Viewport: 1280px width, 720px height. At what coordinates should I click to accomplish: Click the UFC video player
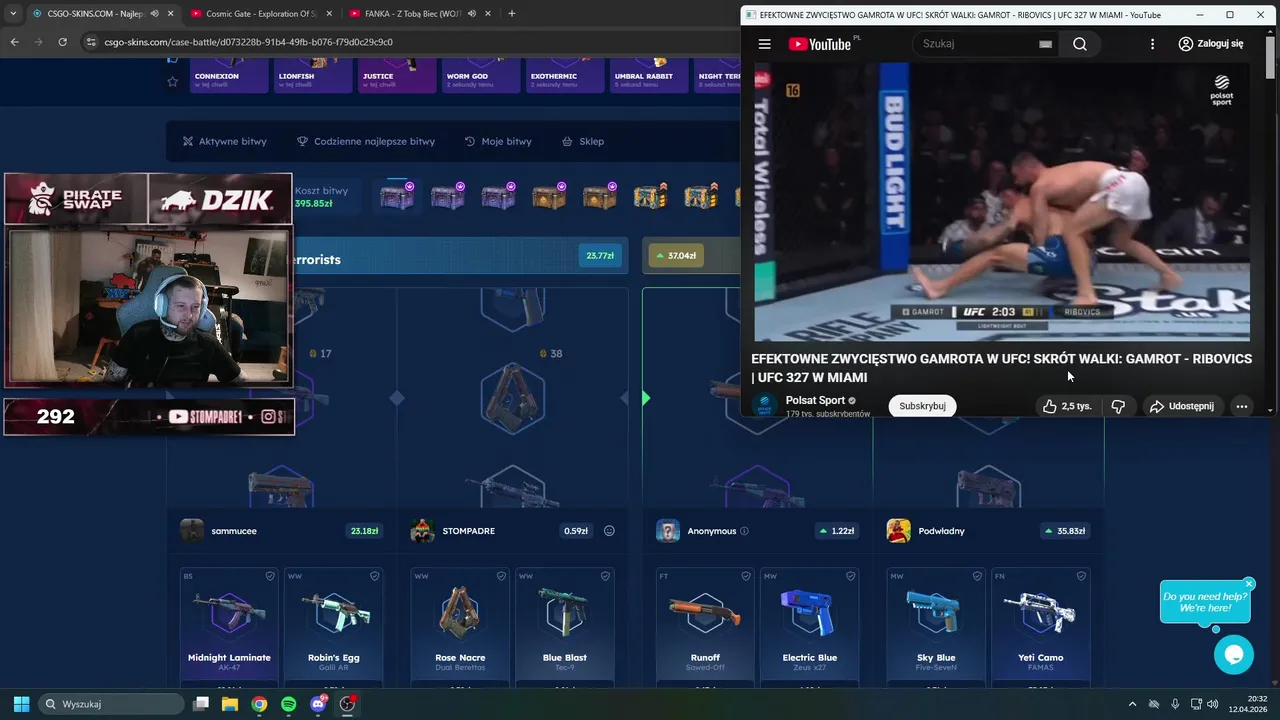click(x=1001, y=202)
